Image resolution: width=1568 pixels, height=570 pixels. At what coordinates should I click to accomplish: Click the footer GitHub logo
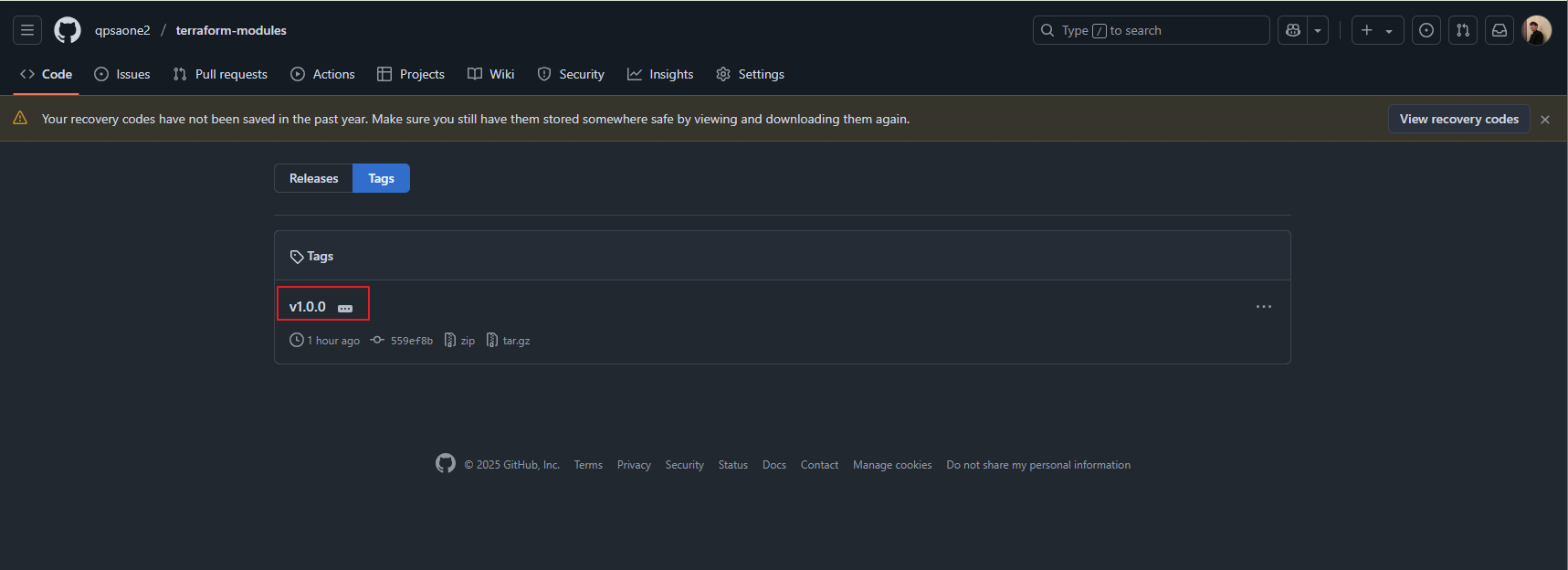point(446,463)
